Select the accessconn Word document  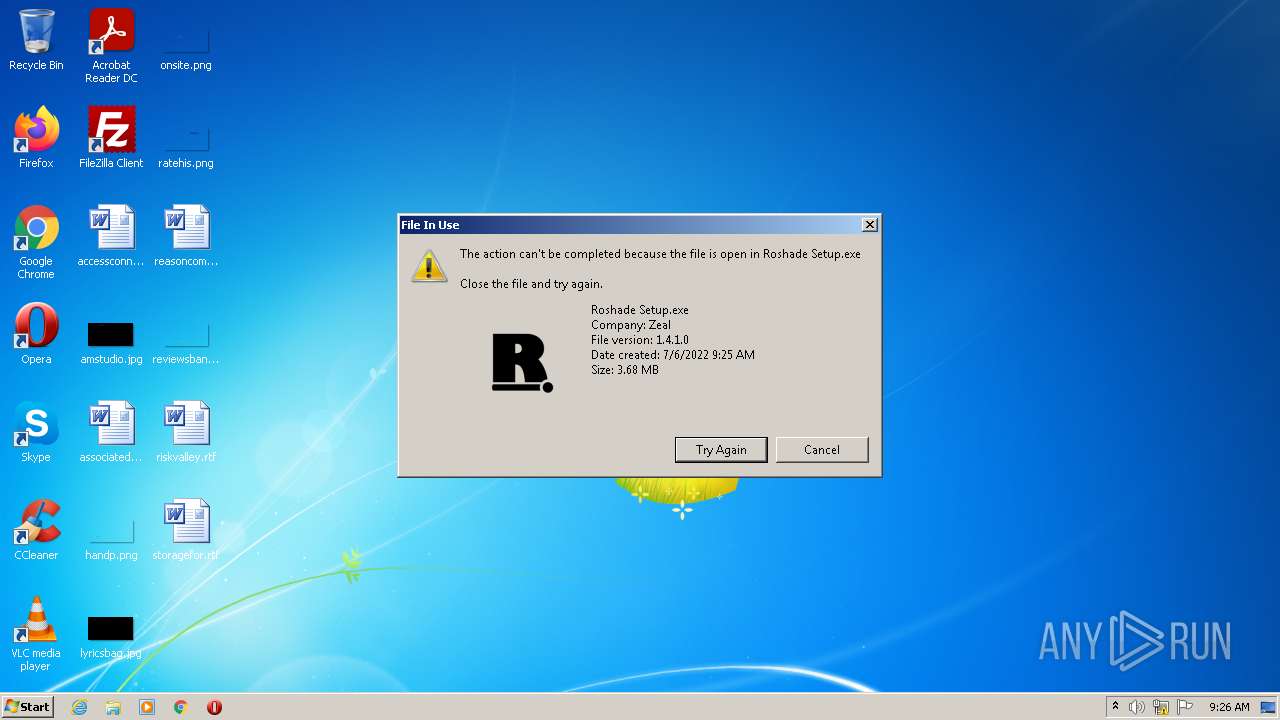(111, 236)
